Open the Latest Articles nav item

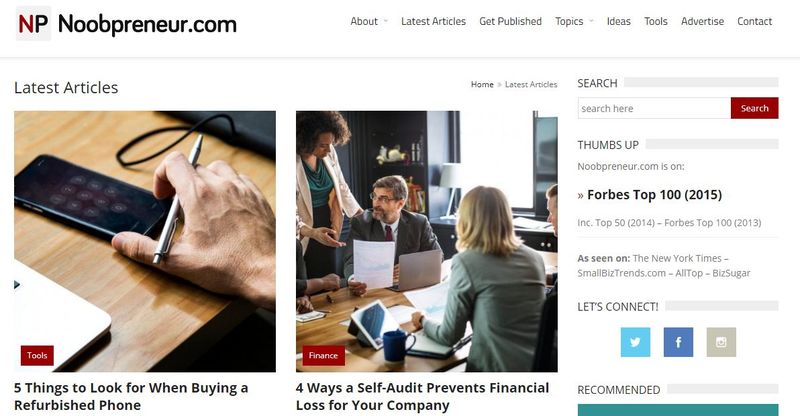point(433,21)
